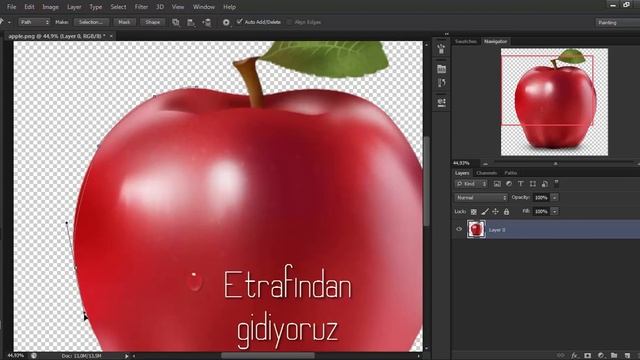Open the layer filter Kind dropdown
This screenshot has width=640, height=360.
(471, 184)
